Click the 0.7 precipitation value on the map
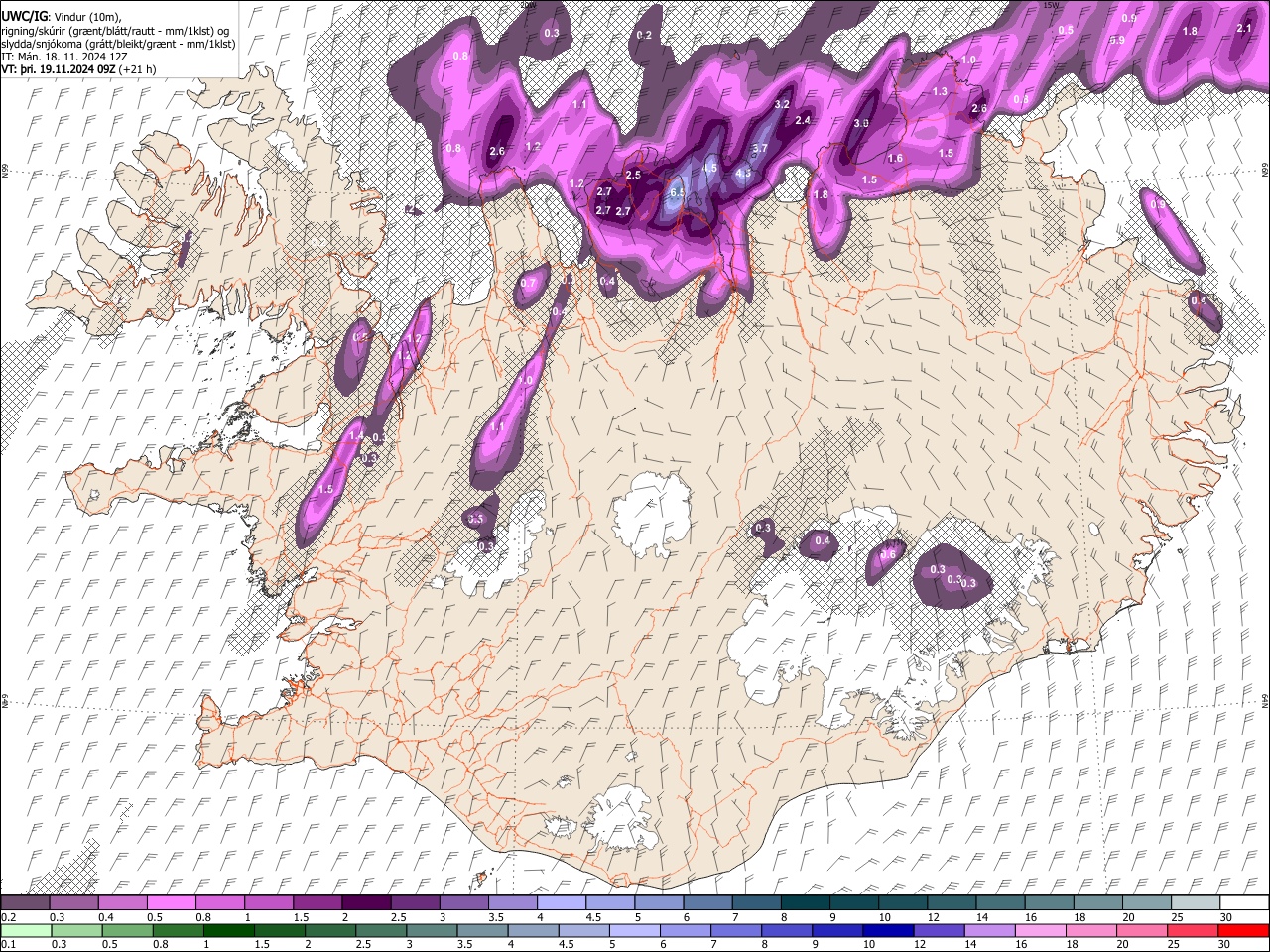Viewport: 1270px width, 952px height. click(x=528, y=284)
